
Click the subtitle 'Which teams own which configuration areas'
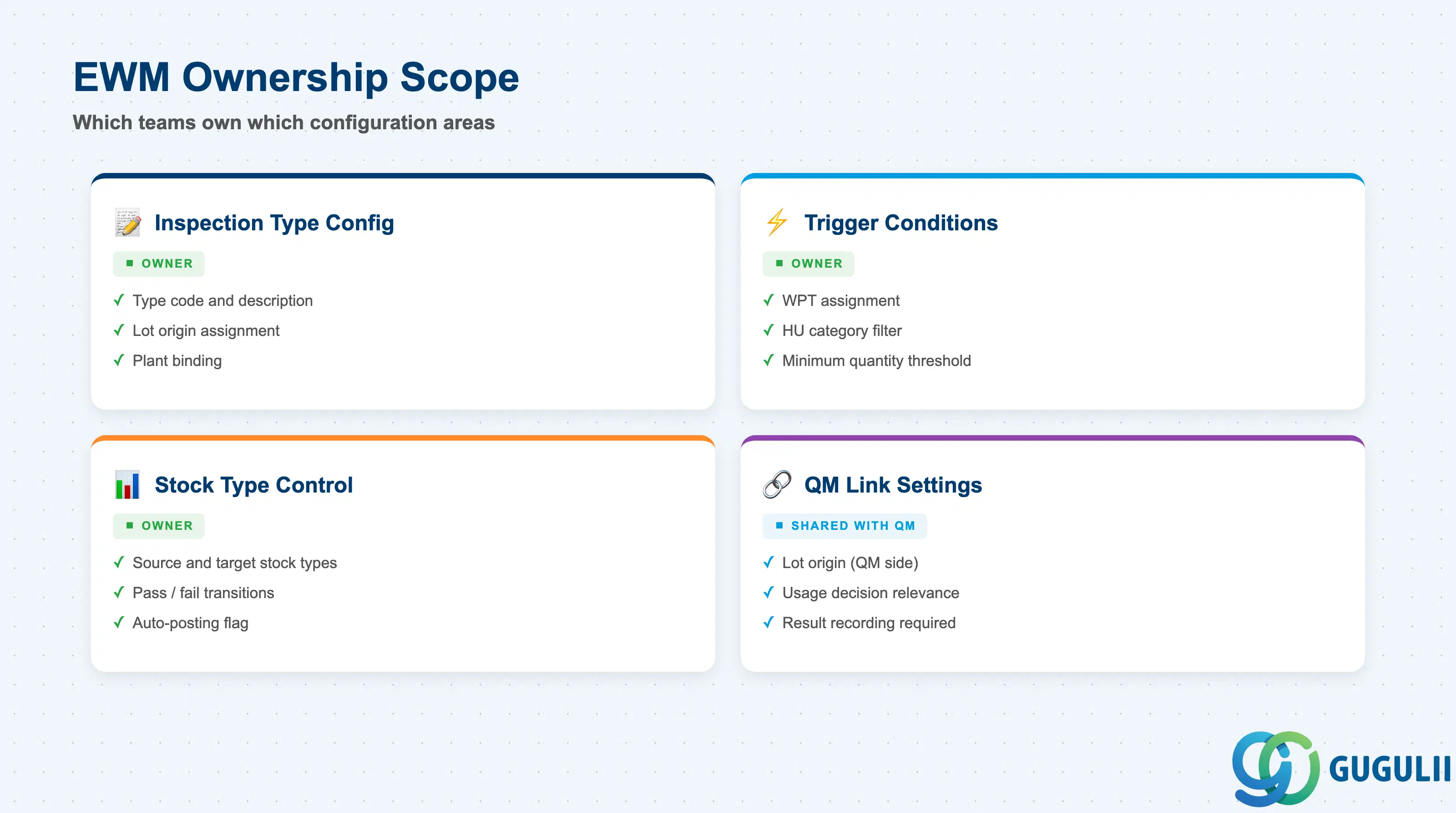click(x=284, y=122)
